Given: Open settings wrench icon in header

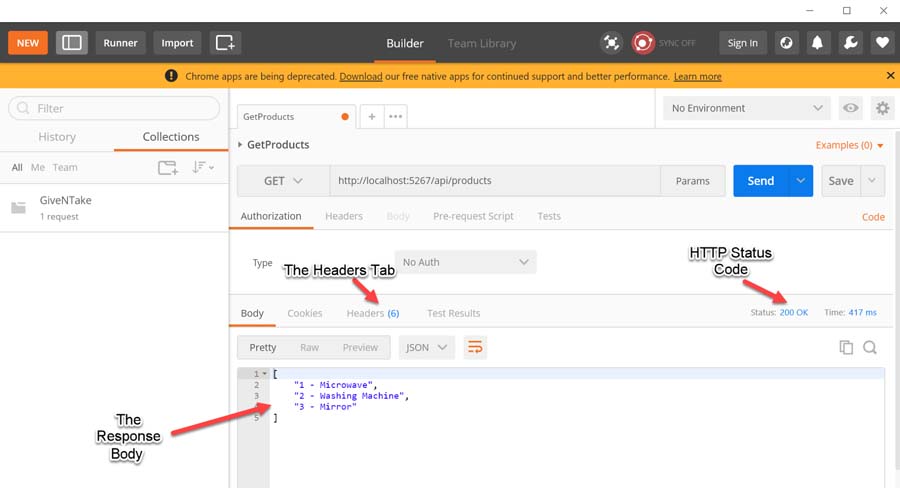Looking at the screenshot, I should pos(850,43).
